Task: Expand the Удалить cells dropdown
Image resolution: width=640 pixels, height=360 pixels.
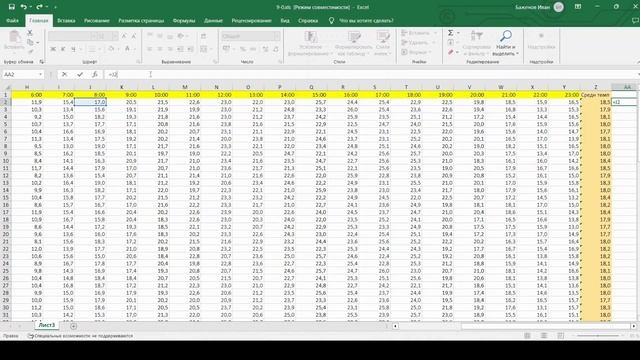Action: click(433, 42)
